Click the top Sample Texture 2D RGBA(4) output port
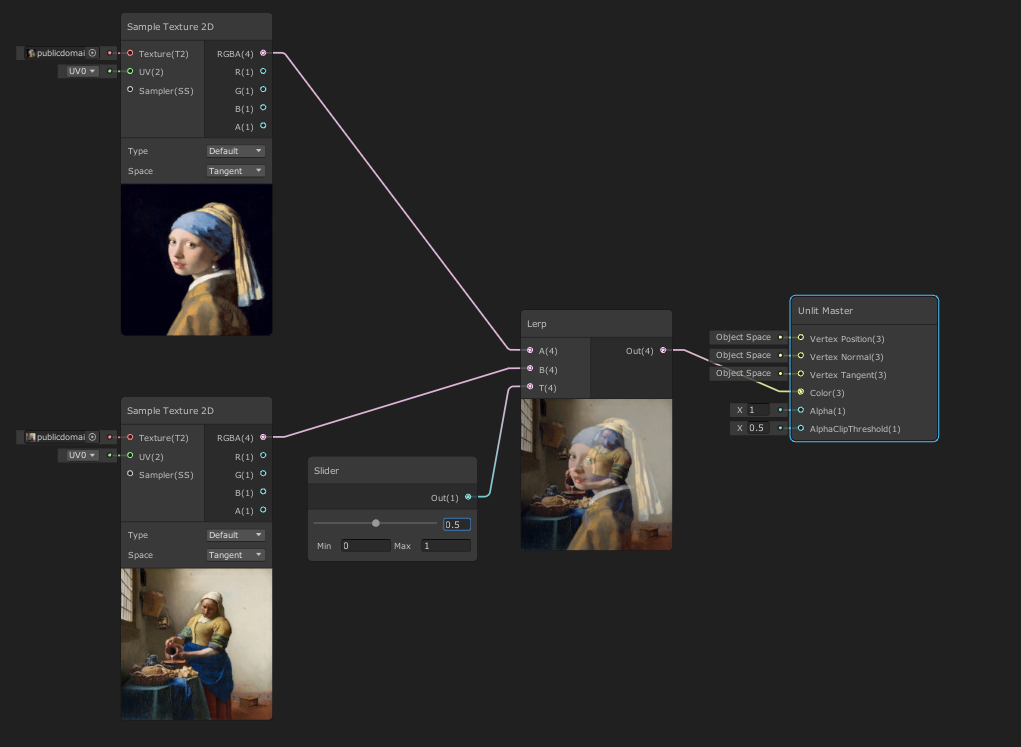Screen dimensions: 1021x747 [263, 53]
